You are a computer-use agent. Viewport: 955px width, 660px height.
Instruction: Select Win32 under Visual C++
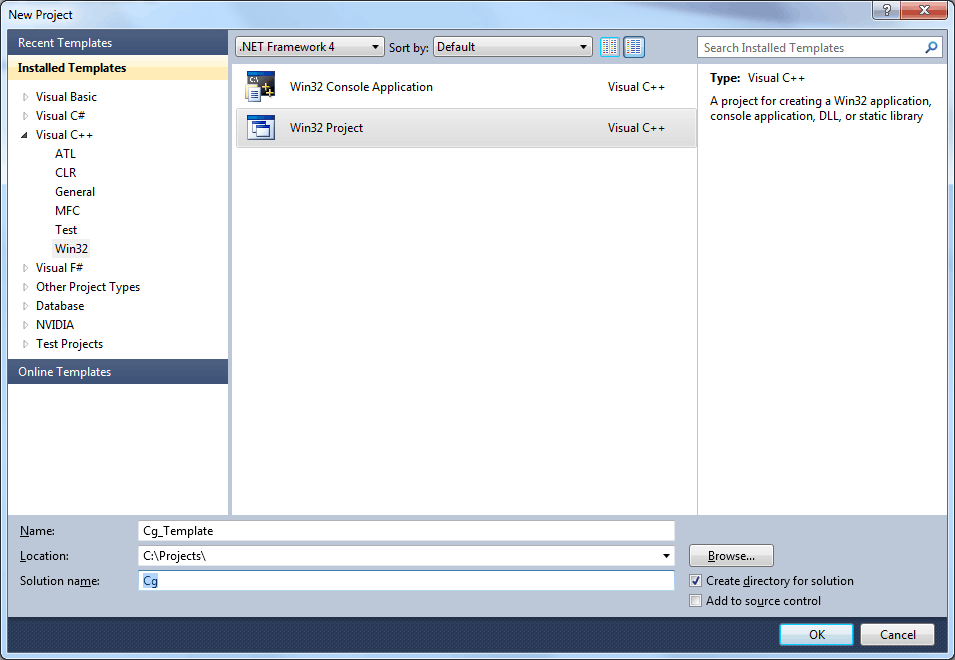pos(71,248)
